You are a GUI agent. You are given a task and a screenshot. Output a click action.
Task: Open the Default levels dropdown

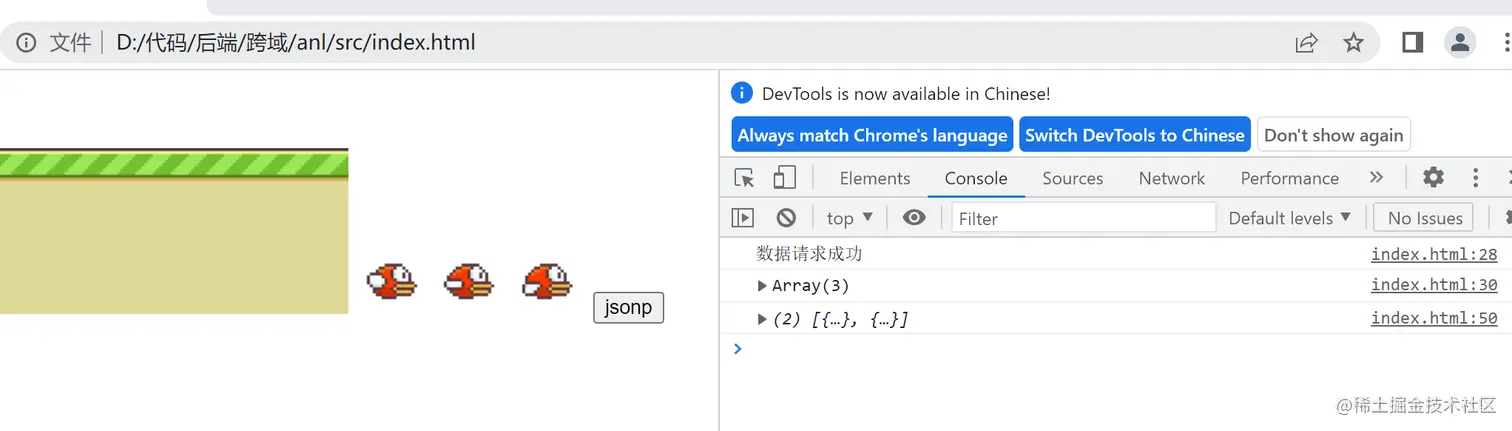[1289, 218]
